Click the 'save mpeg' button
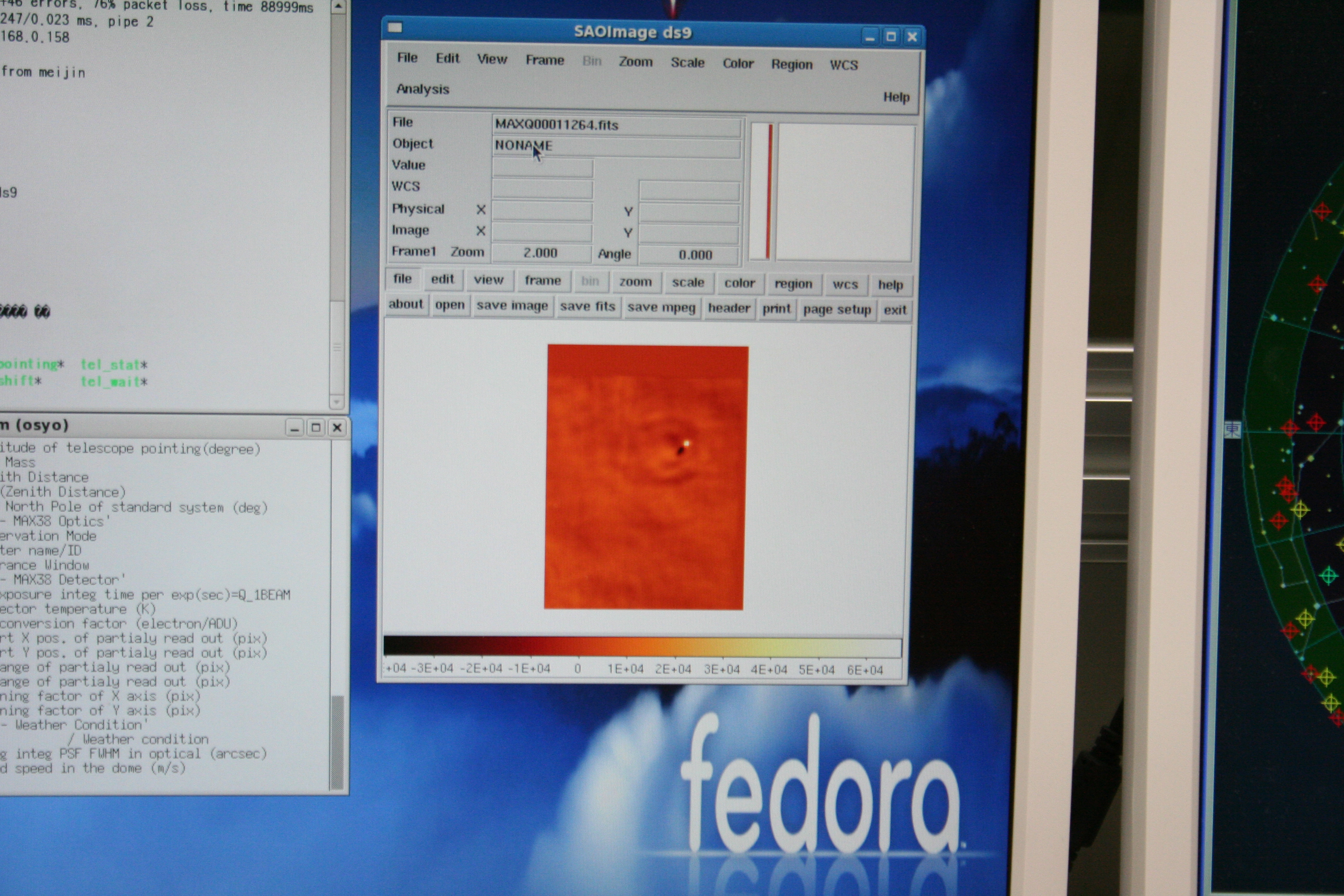This screenshot has height=896, width=1344. coord(661,308)
